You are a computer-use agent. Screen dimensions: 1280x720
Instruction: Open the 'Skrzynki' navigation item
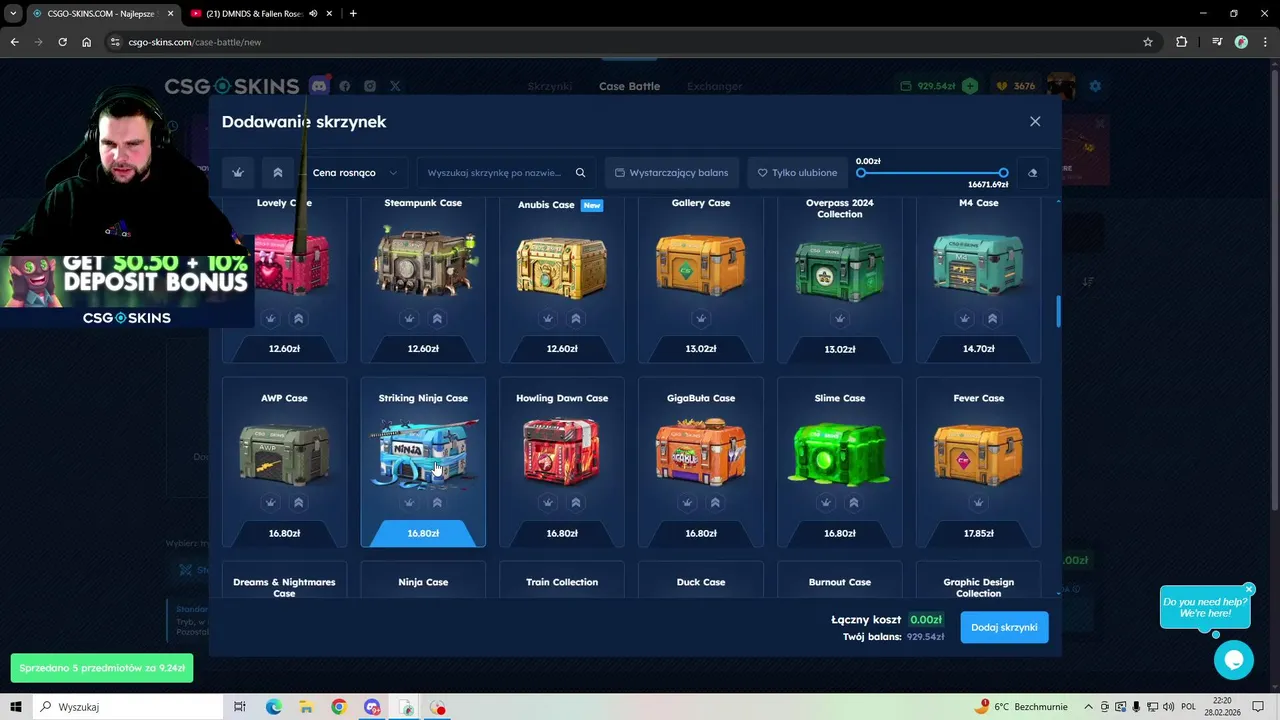tap(550, 86)
